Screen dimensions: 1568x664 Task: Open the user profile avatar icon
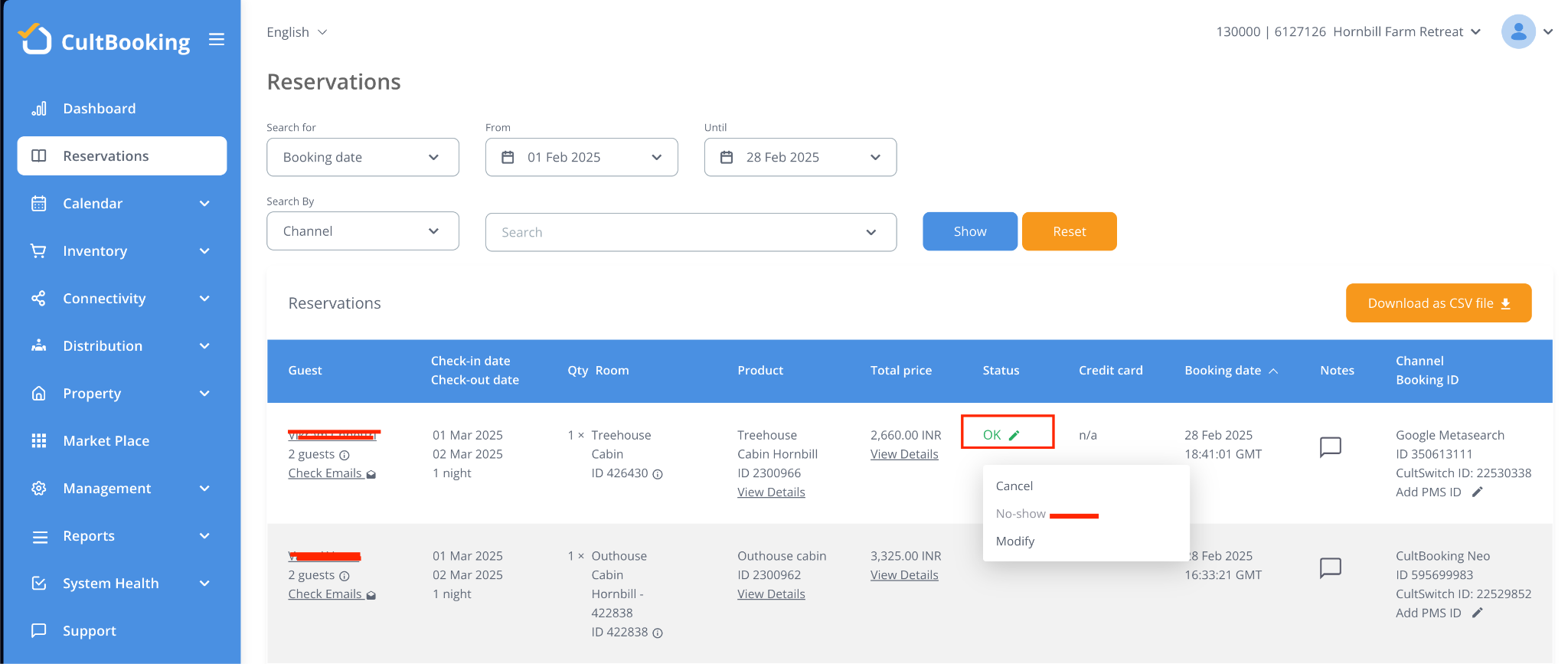pyautogui.click(x=1518, y=32)
